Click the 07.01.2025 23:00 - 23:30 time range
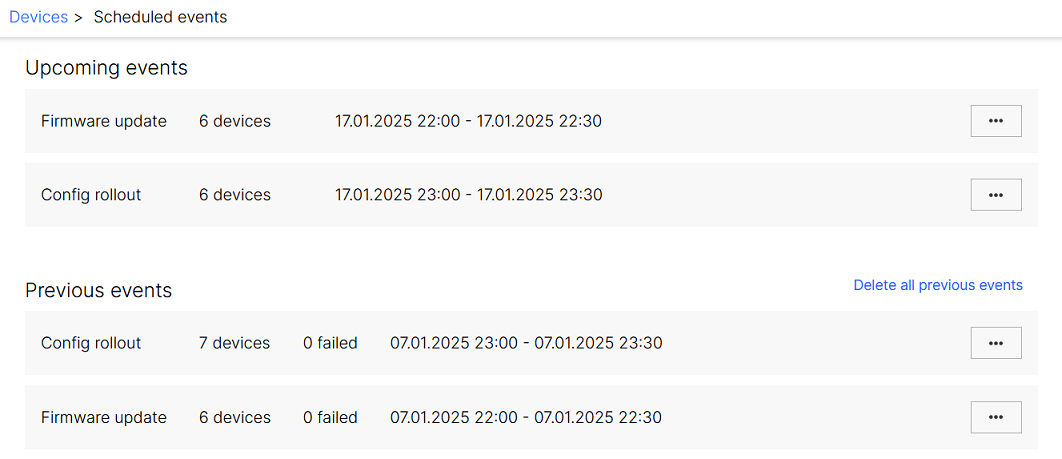This screenshot has height=459, width=1062. point(526,343)
